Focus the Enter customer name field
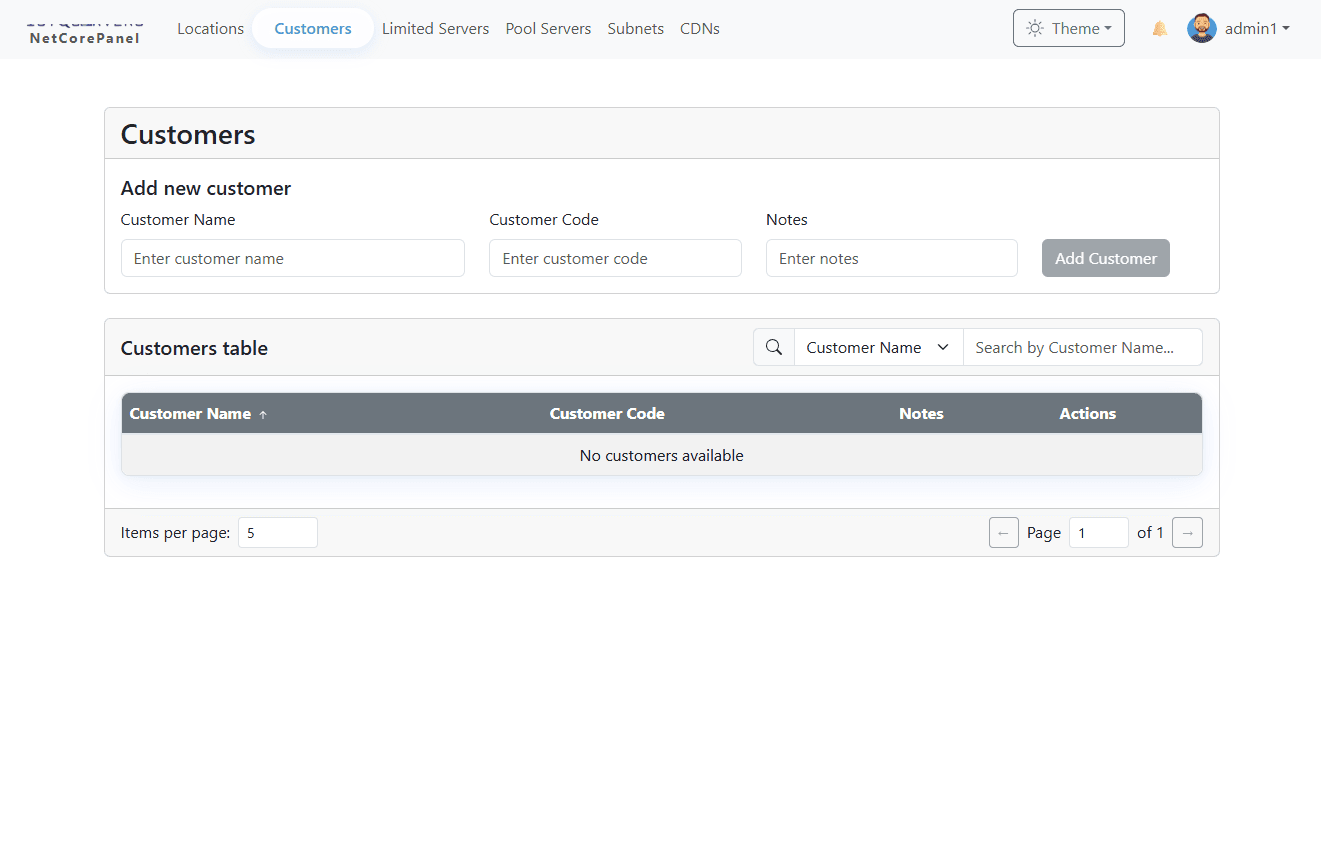This screenshot has height=850, width=1321. [x=293, y=258]
